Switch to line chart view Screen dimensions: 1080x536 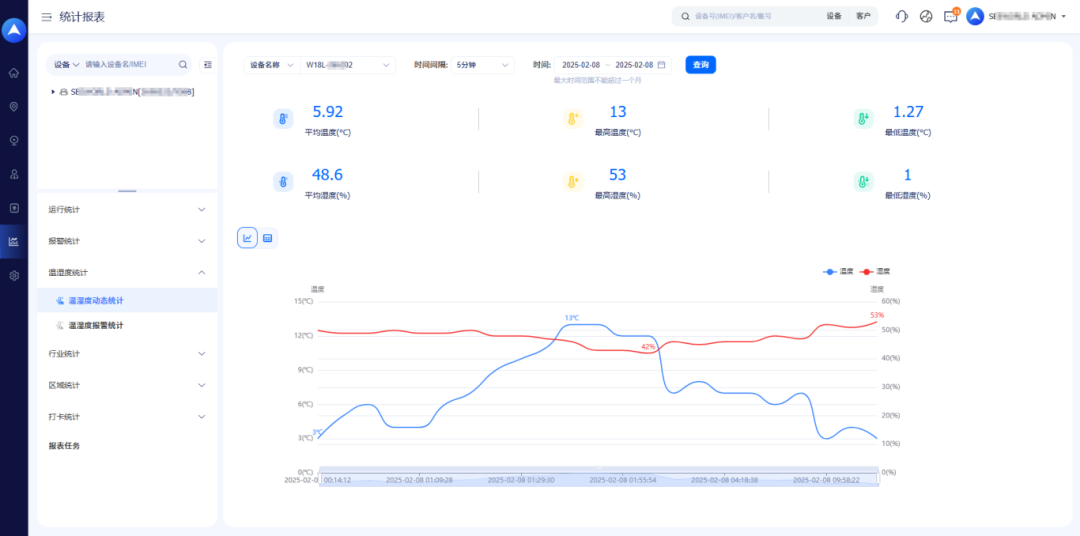(247, 237)
